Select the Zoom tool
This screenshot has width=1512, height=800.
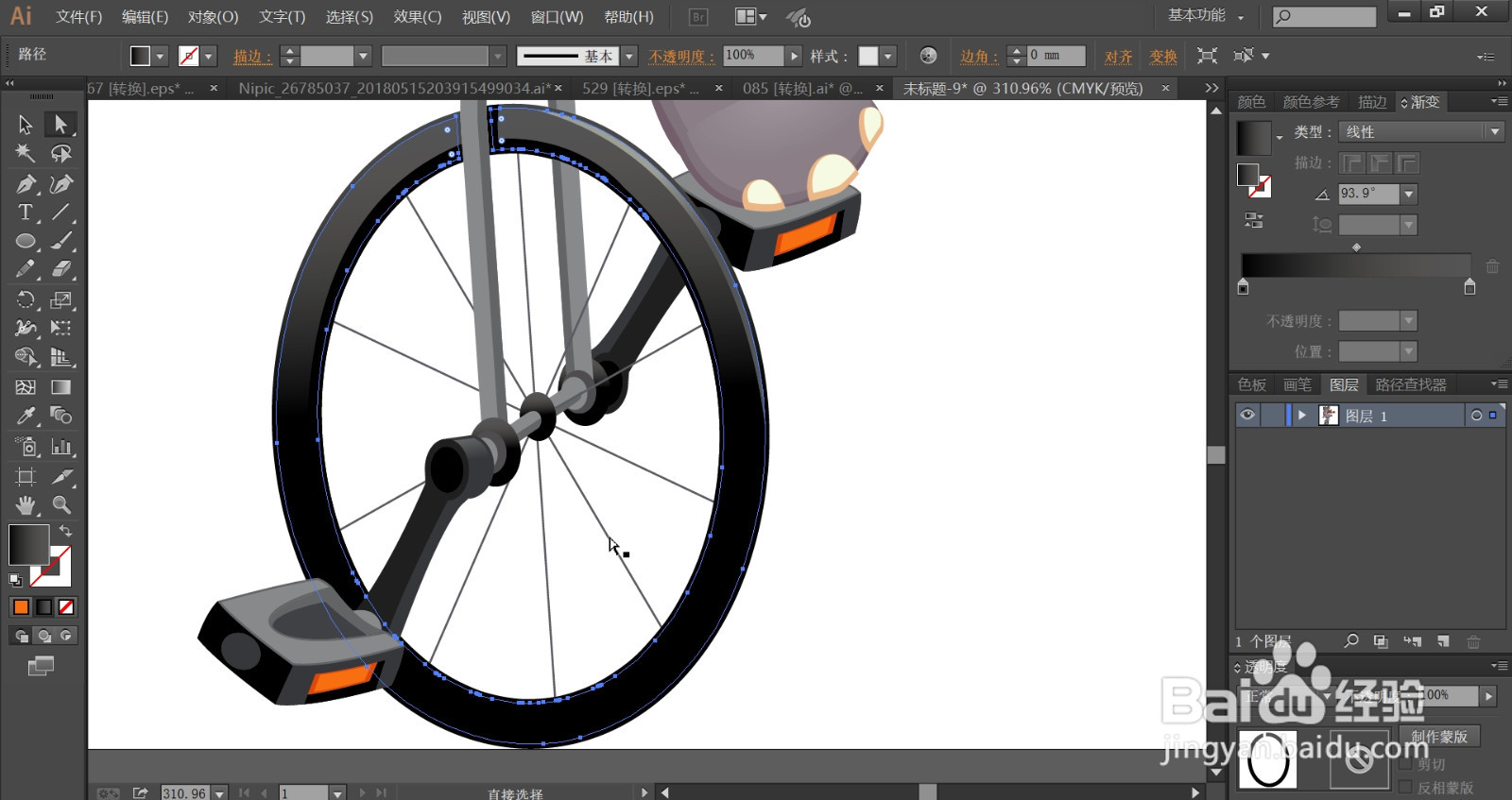61,504
